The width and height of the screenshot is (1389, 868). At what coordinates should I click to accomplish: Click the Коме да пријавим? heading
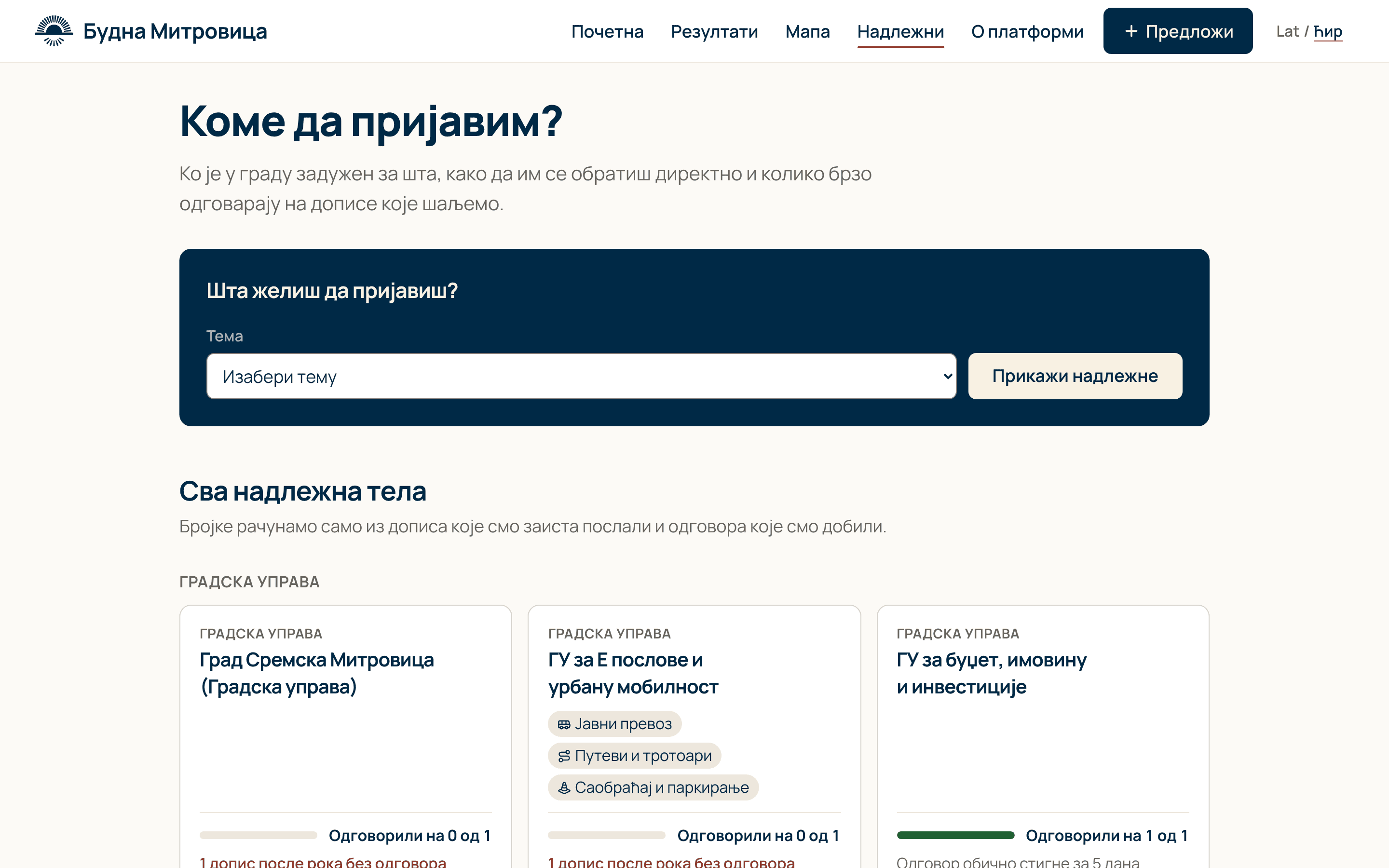371,122
